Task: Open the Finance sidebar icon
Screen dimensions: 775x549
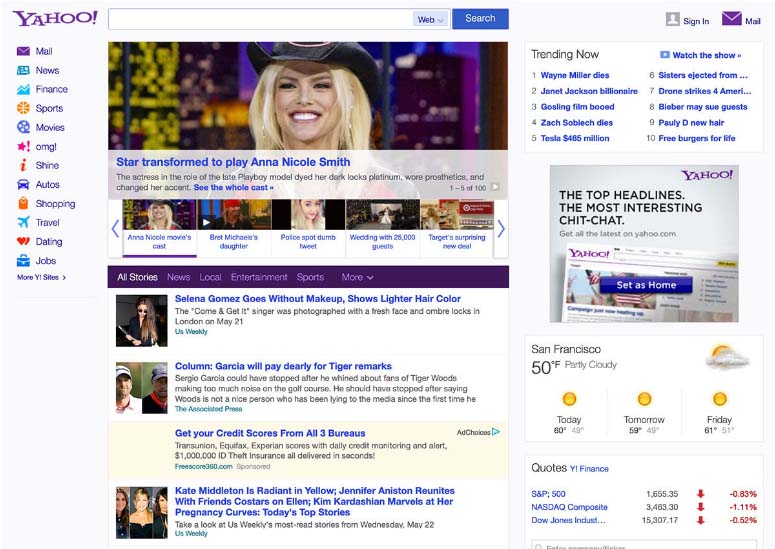Action: click(x=23, y=89)
